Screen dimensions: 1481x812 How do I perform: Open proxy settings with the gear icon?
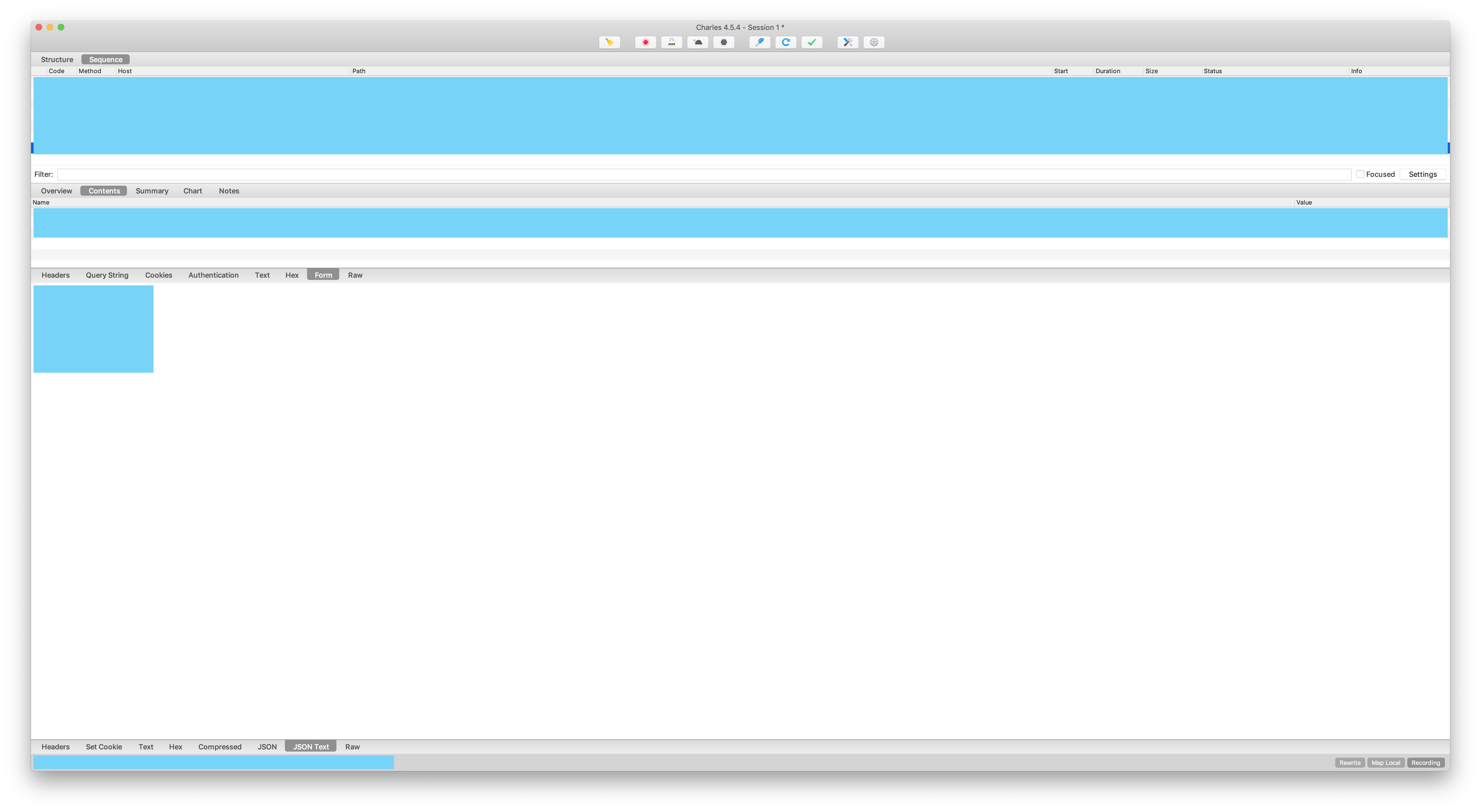873,42
